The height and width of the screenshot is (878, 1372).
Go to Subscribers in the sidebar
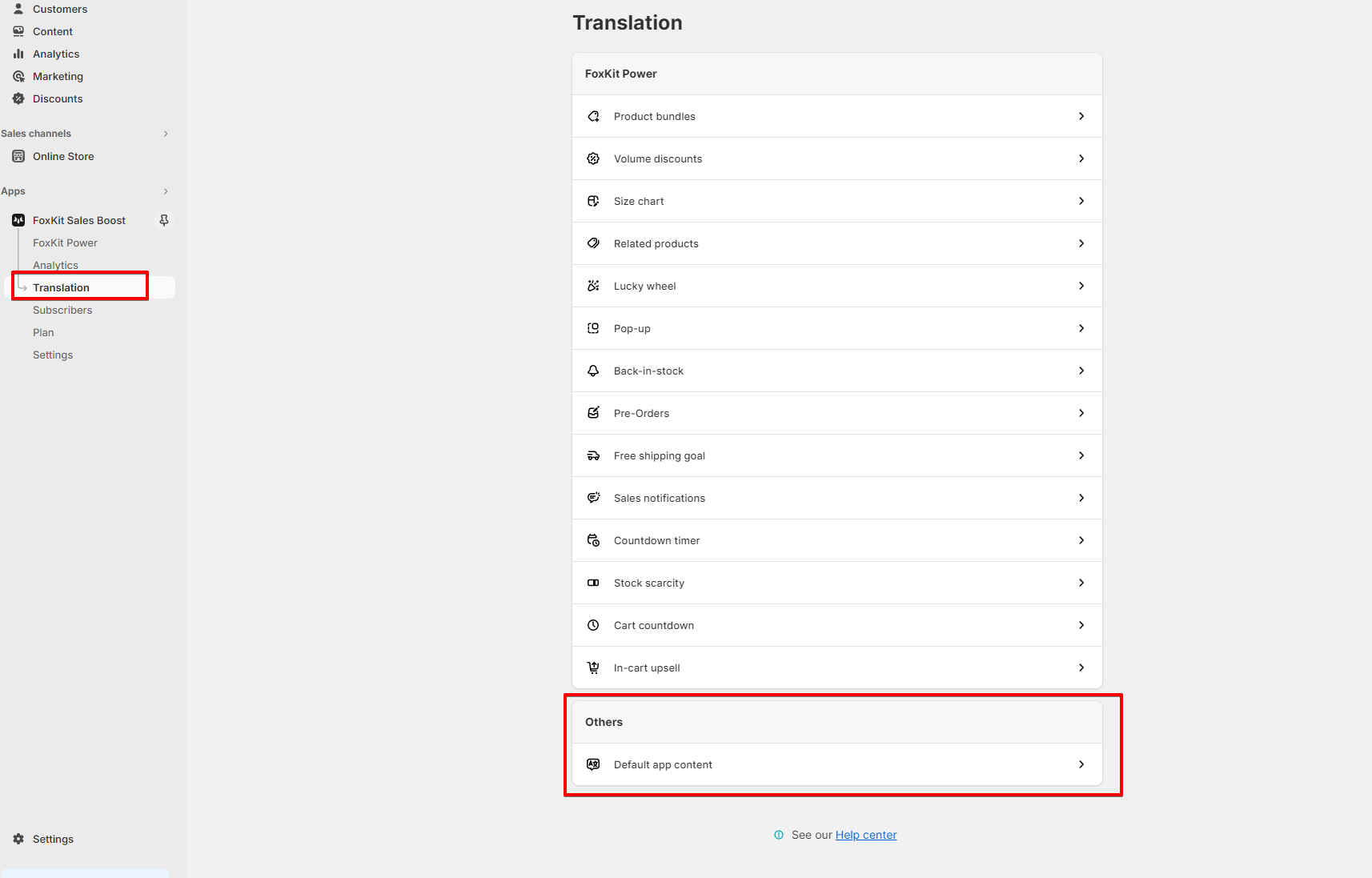coord(62,310)
